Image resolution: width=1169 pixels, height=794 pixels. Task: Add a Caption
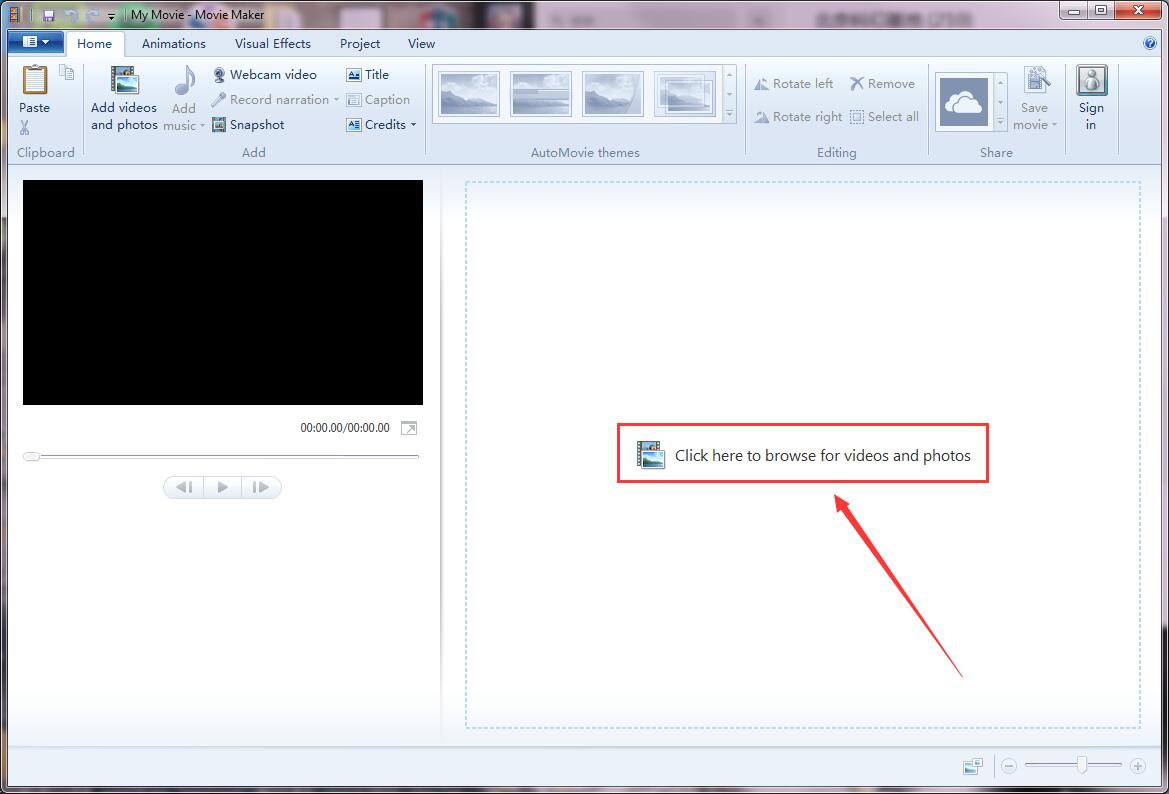click(x=378, y=99)
